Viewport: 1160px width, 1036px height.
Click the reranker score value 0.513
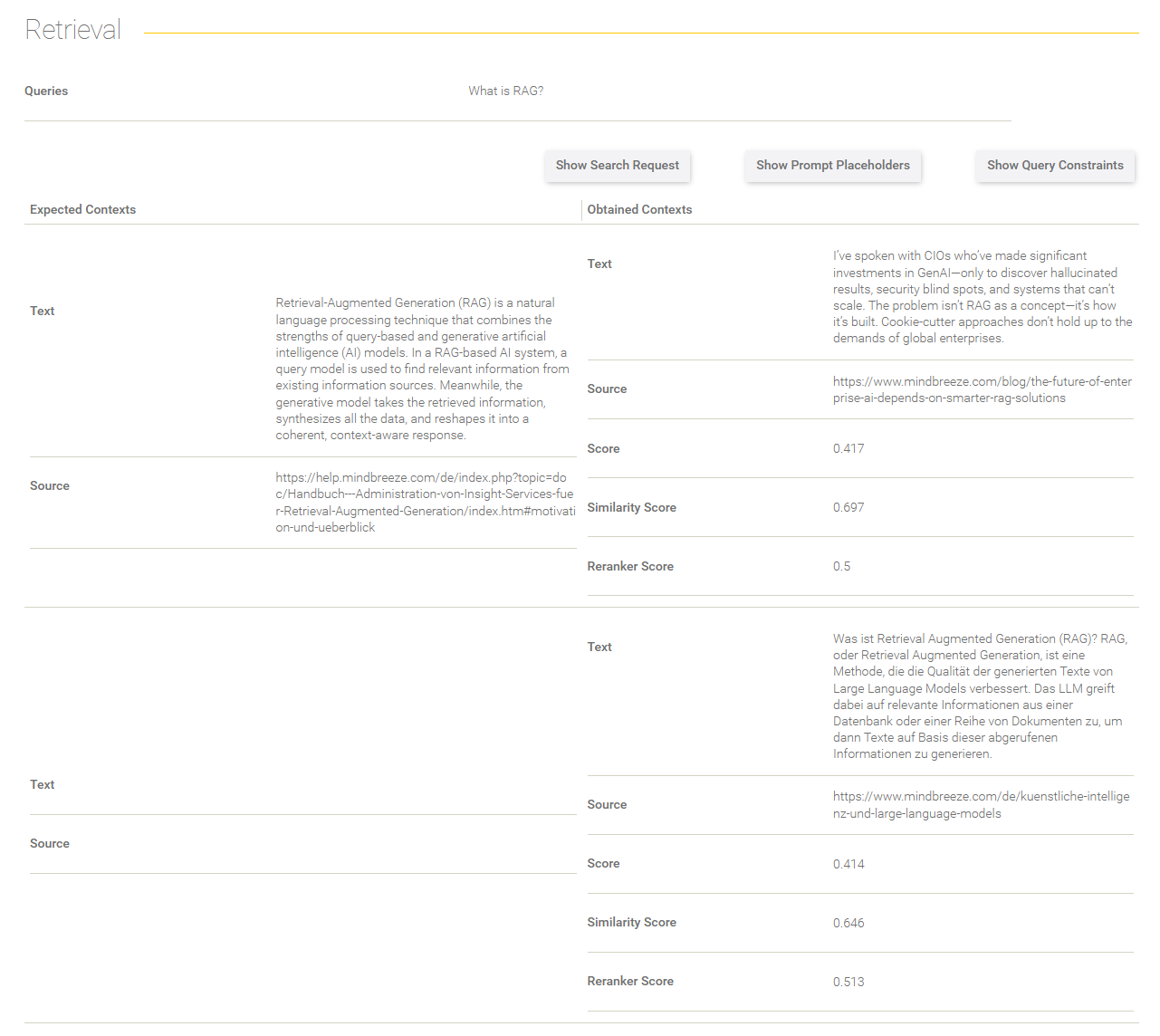(848, 983)
